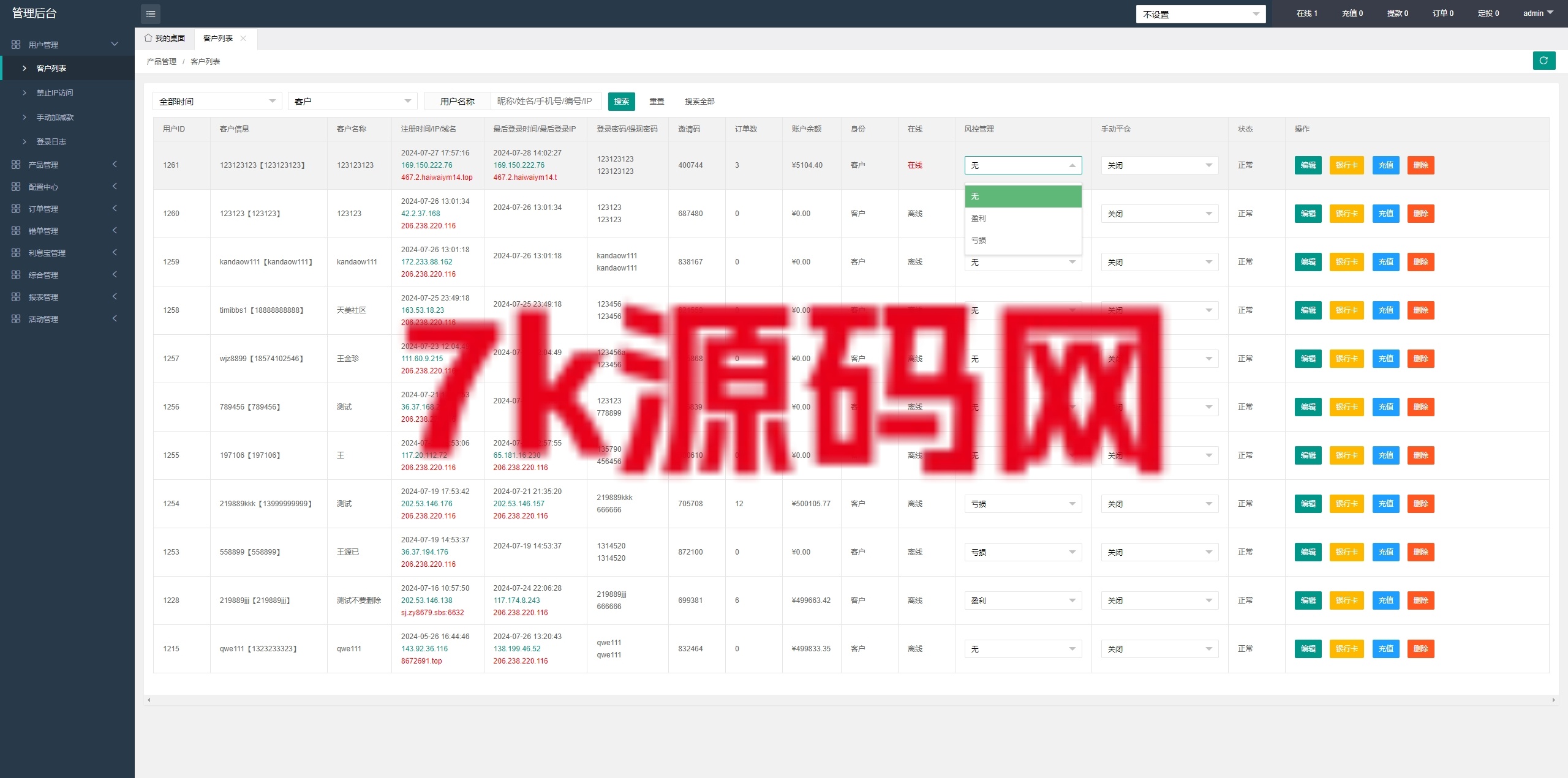This screenshot has width=1568, height=778.
Task: Open 风控管理 dropdown for user 1228
Action: point(1023,600)
